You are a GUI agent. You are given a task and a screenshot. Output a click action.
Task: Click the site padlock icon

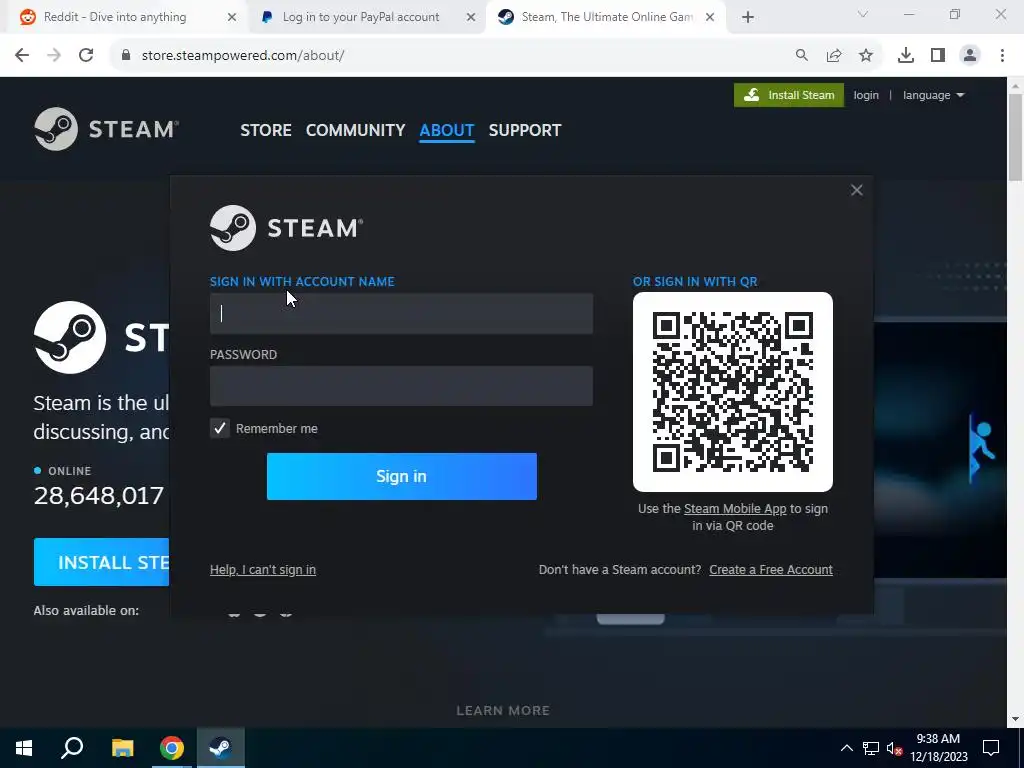click(x=126, y=56)
